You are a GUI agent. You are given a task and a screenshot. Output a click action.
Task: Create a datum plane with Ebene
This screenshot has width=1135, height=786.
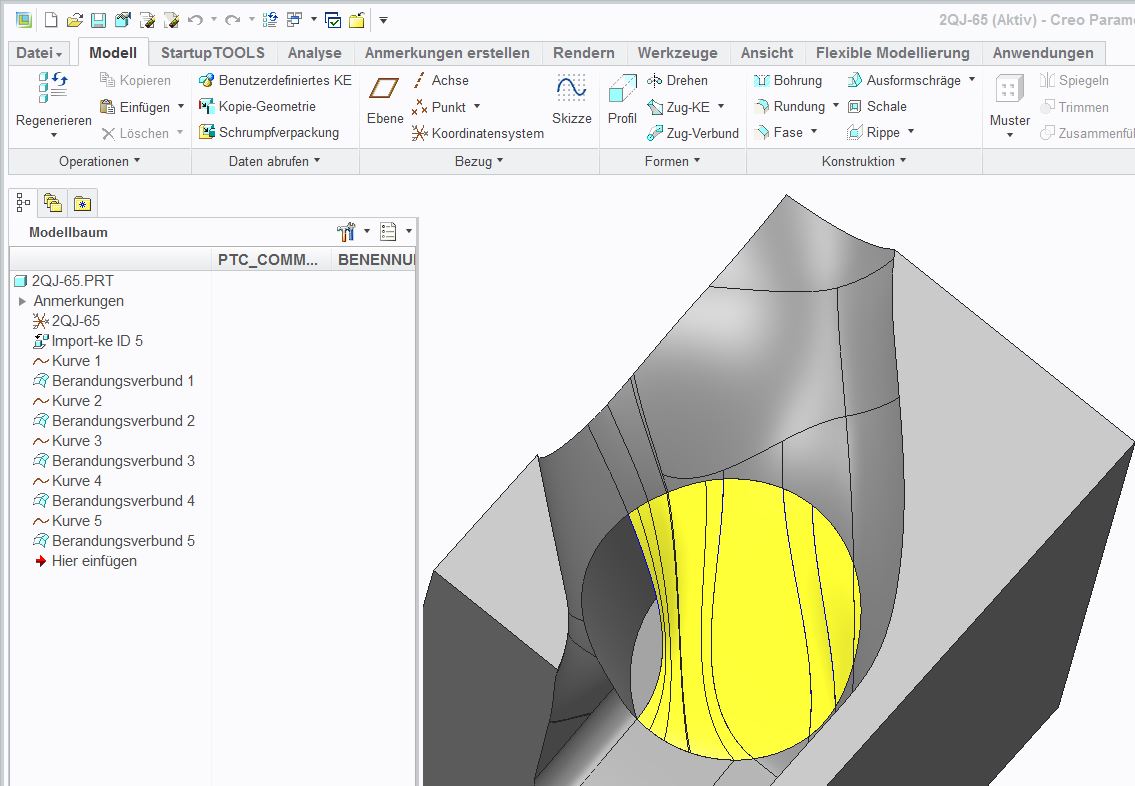pyautogui.click(x=384, y=100)
